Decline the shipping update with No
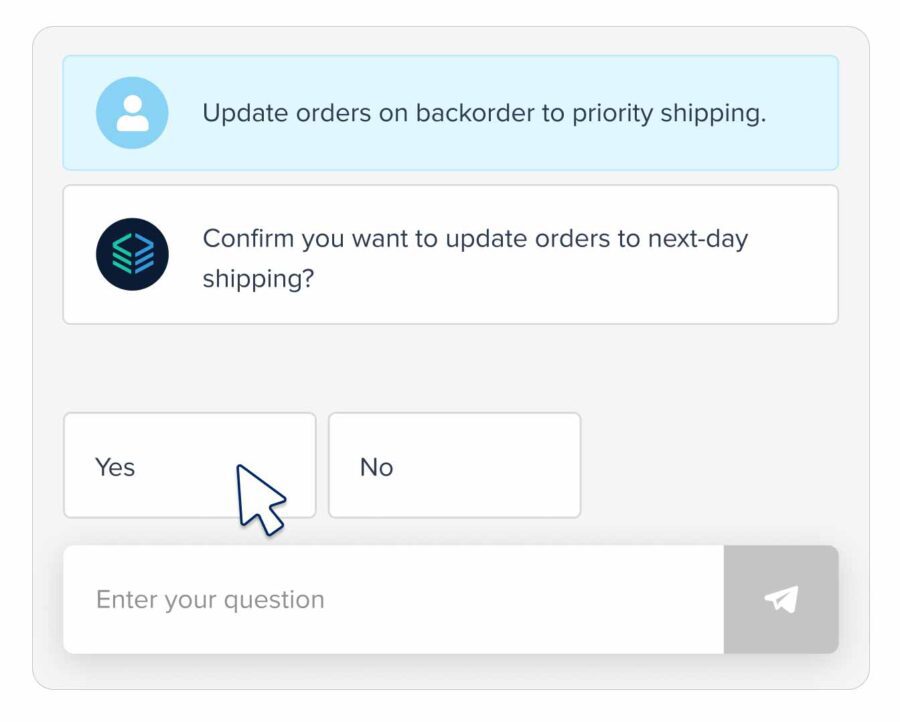Screen dimensions: 900x722 coord(455,465)
